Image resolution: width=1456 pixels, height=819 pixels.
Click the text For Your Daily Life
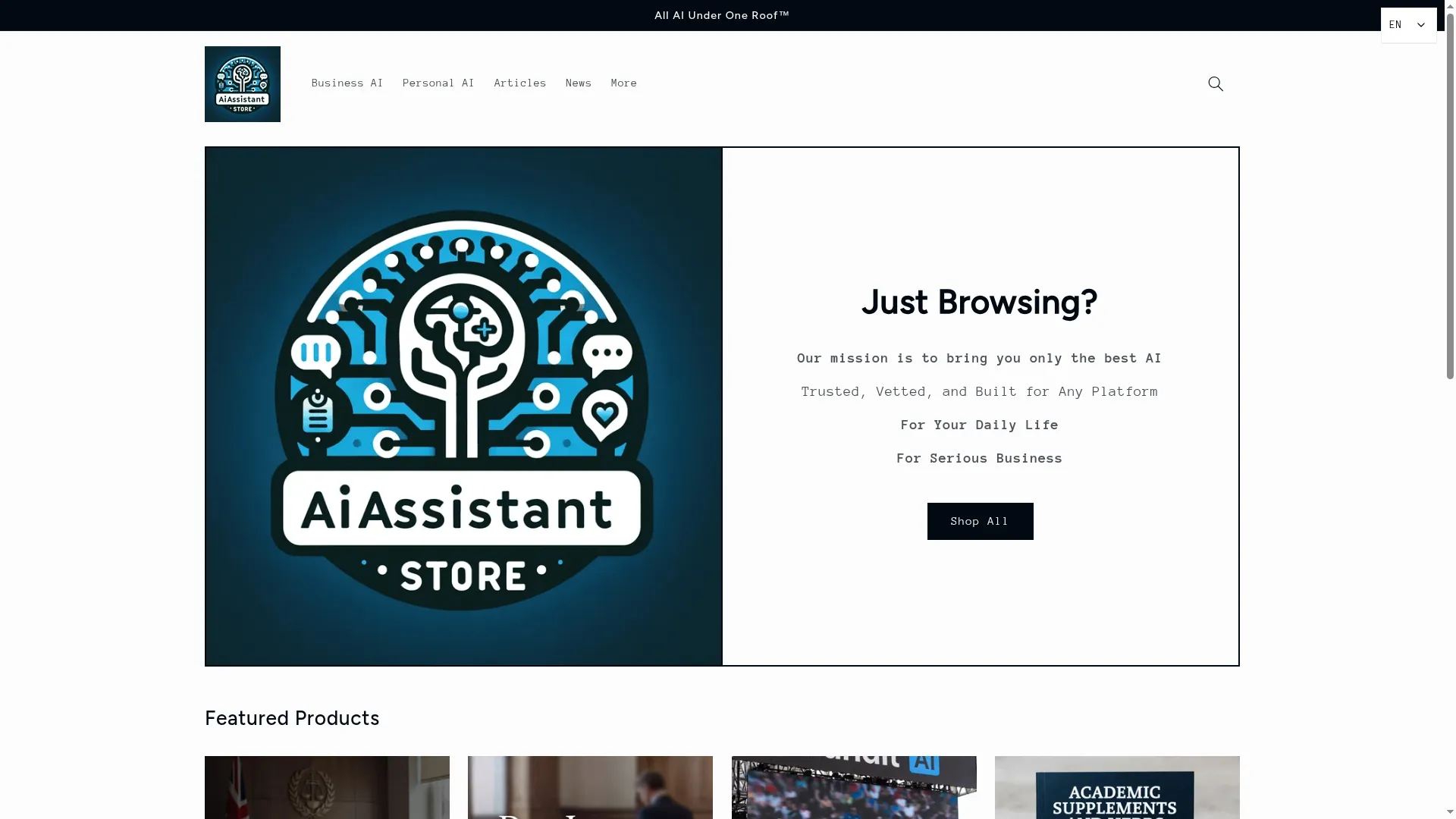coord(980,425)
